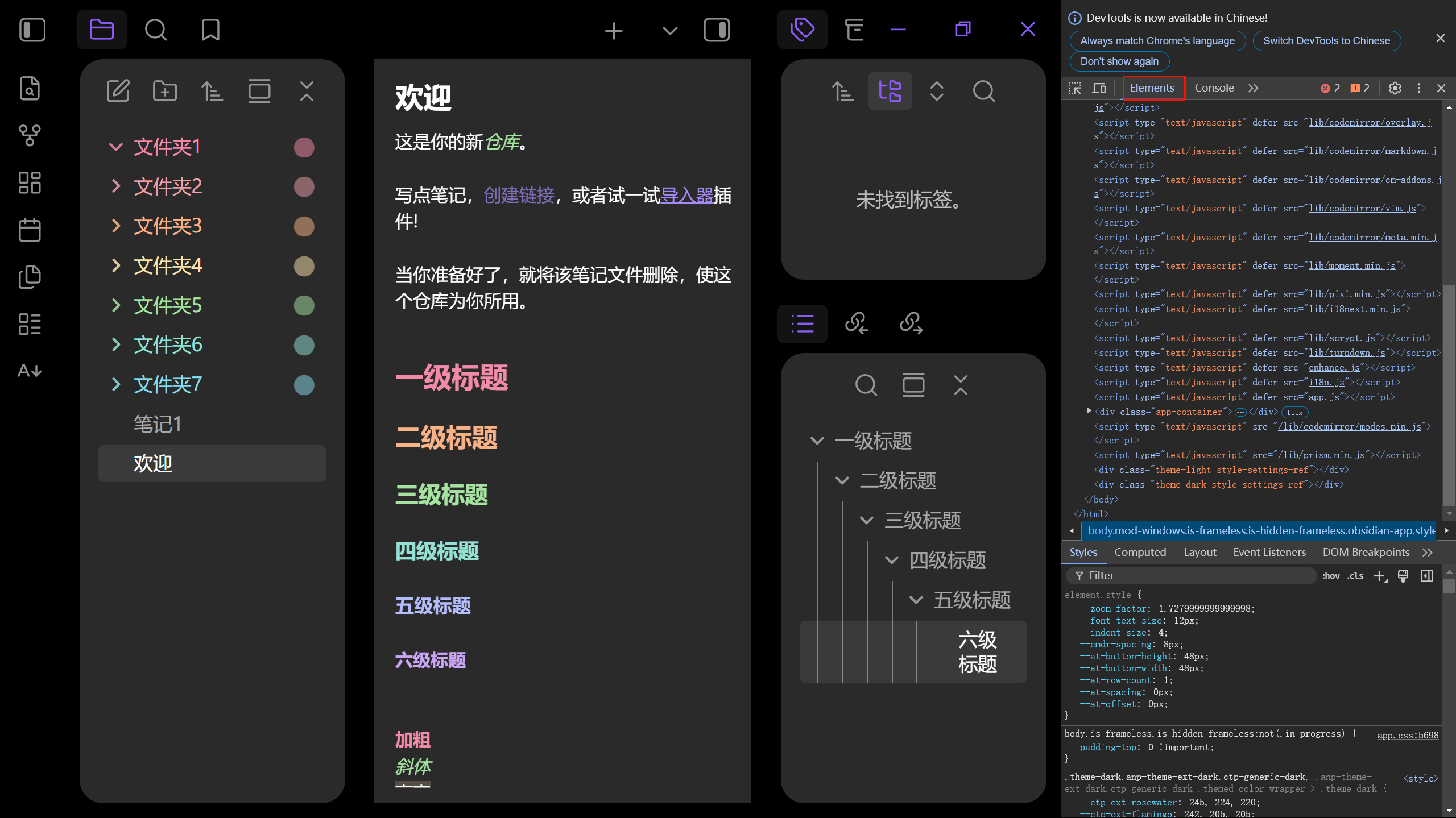Open the graph view ribbon icon
The height and width of the screenshot is (818, 1456).
(30, 135)
